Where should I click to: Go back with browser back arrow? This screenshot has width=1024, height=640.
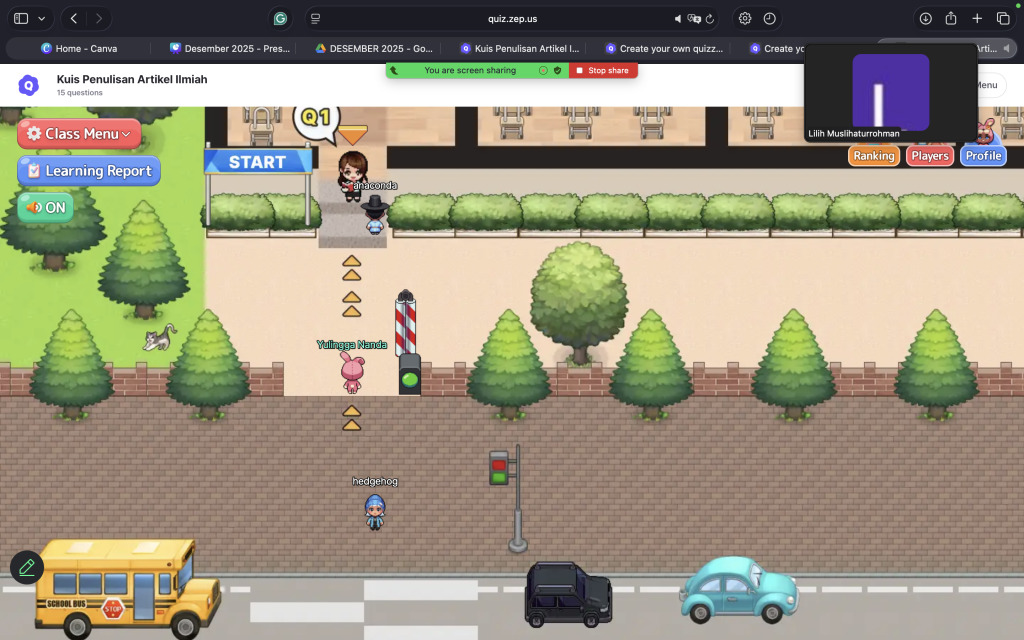74,19
